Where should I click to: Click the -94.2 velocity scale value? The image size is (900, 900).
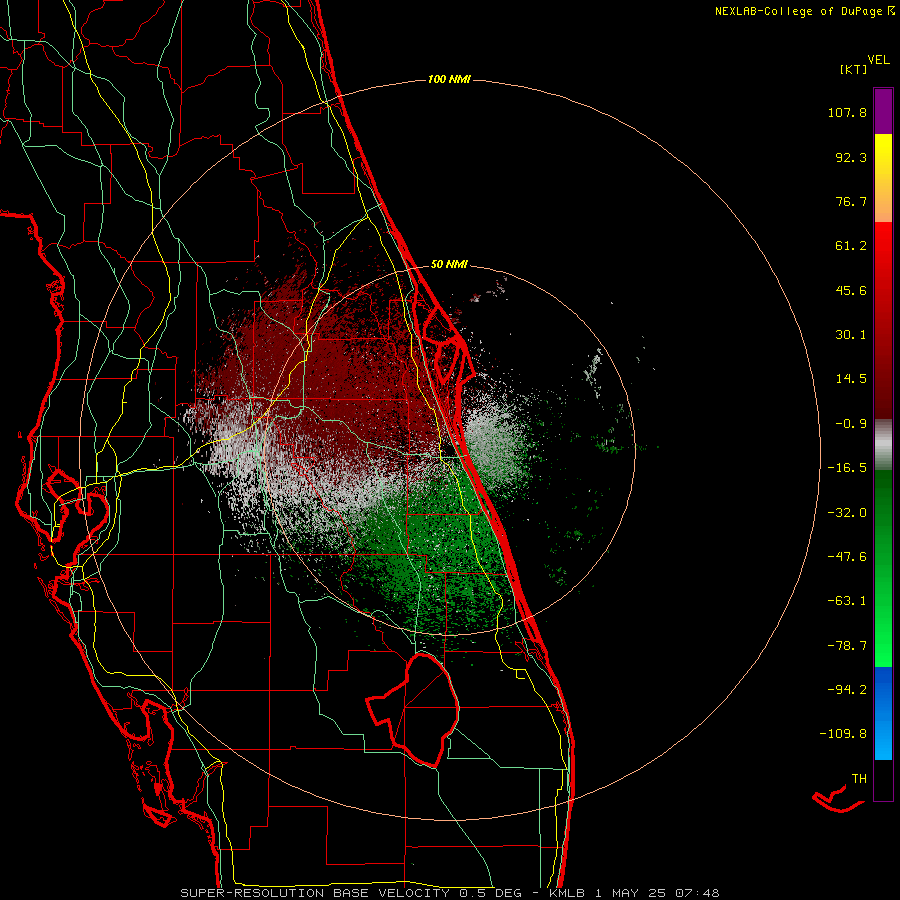click(847, 689)
